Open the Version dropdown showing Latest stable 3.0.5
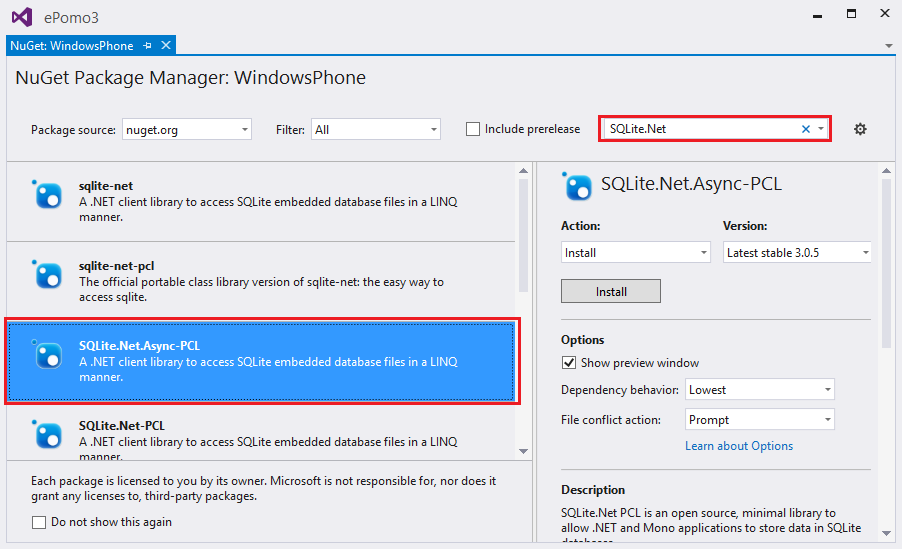Screen dimensions: 902x549 pyautogui.click(x=797, y=253)
